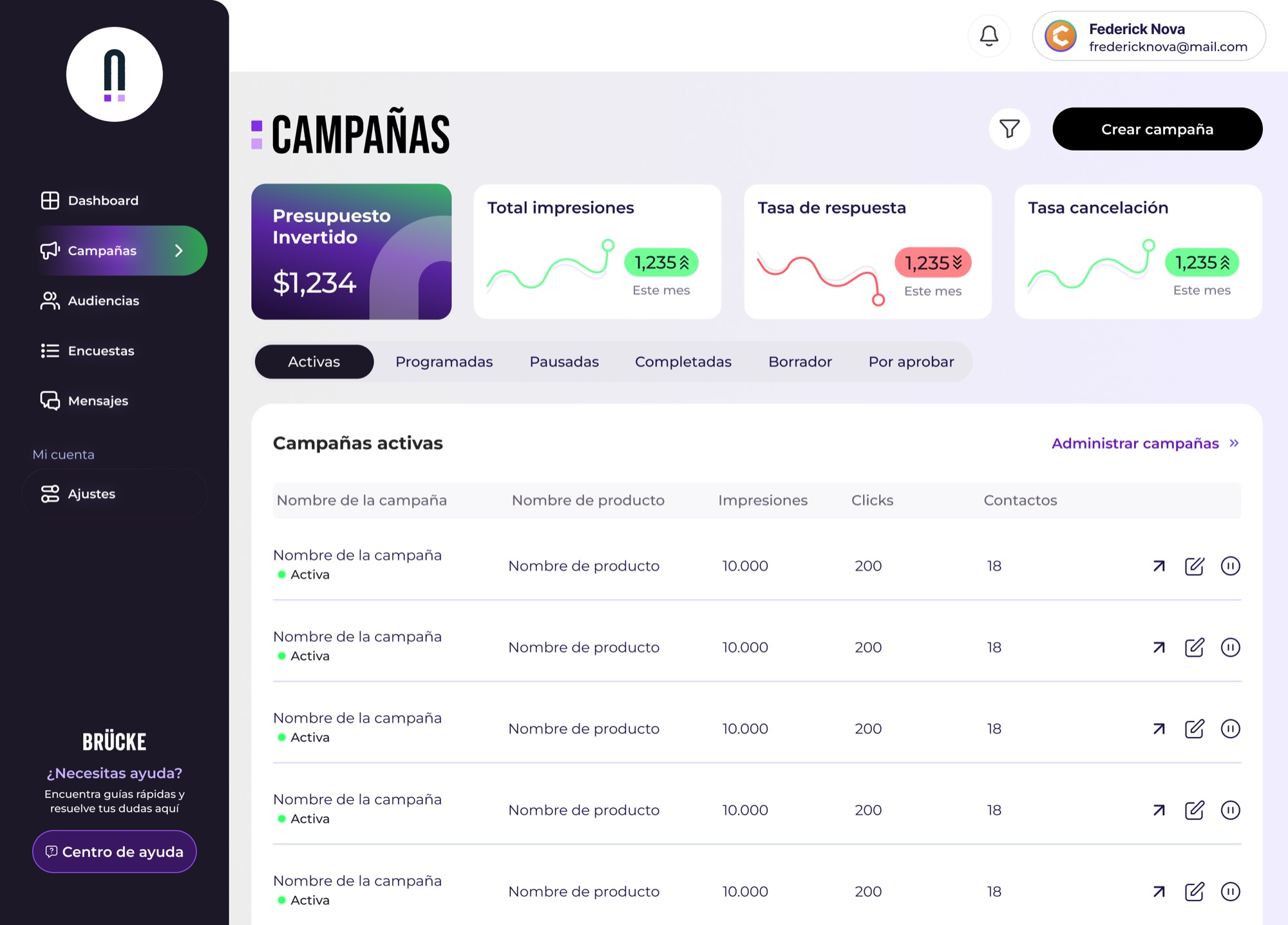Switch to the Pausadas tab
The width and height of the screenshot is (1288, 925).
564,362
